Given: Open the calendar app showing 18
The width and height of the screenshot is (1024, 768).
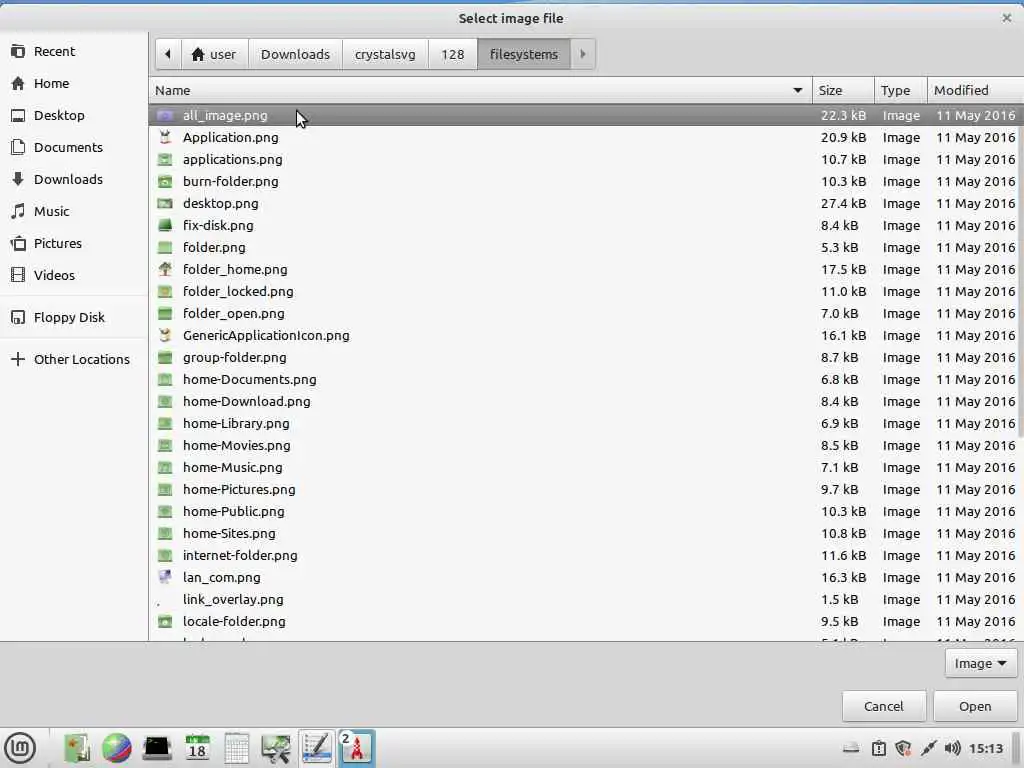Looking at the screenshot, I should (197, 748).
